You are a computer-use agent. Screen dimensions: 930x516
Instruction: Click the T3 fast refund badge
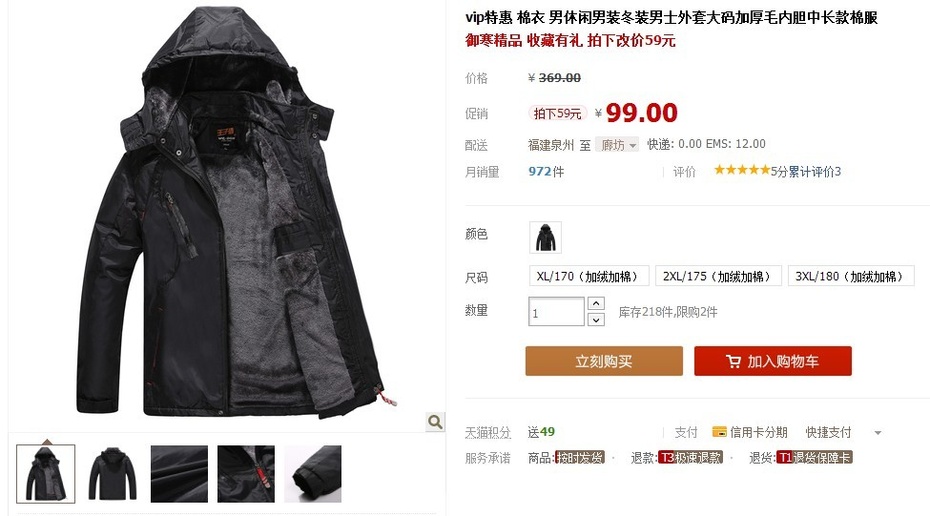click(x=690, y=457)
